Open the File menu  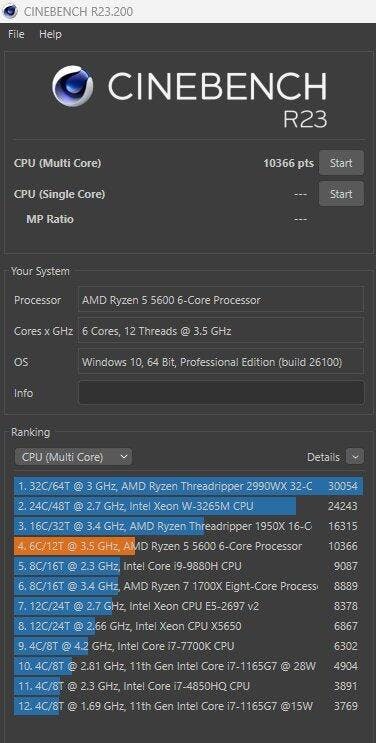coord(16,35)
